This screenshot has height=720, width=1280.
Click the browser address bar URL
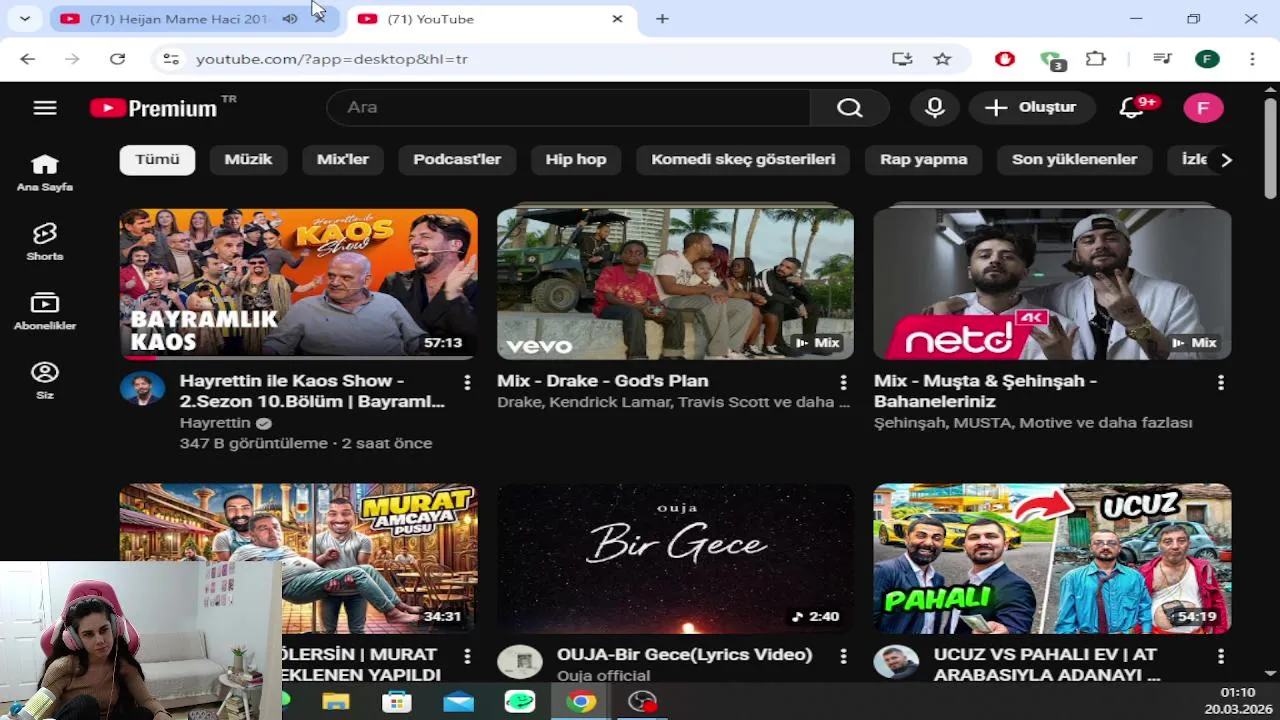pyautogui.click(x=332, y=59)
